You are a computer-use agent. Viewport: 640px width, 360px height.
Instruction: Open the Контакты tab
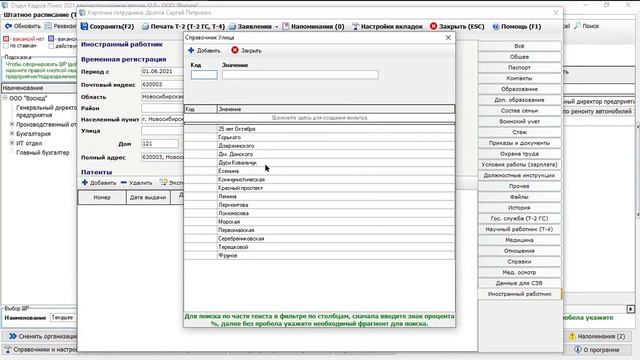[x=519, y=78]
